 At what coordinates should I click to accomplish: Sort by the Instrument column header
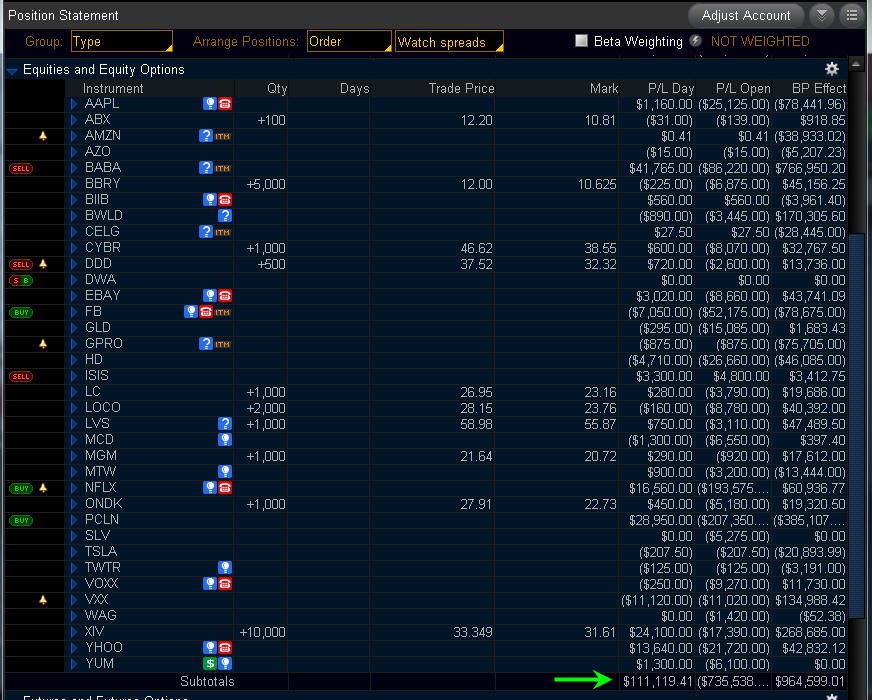pyautogui.click(x=113, y=88)
